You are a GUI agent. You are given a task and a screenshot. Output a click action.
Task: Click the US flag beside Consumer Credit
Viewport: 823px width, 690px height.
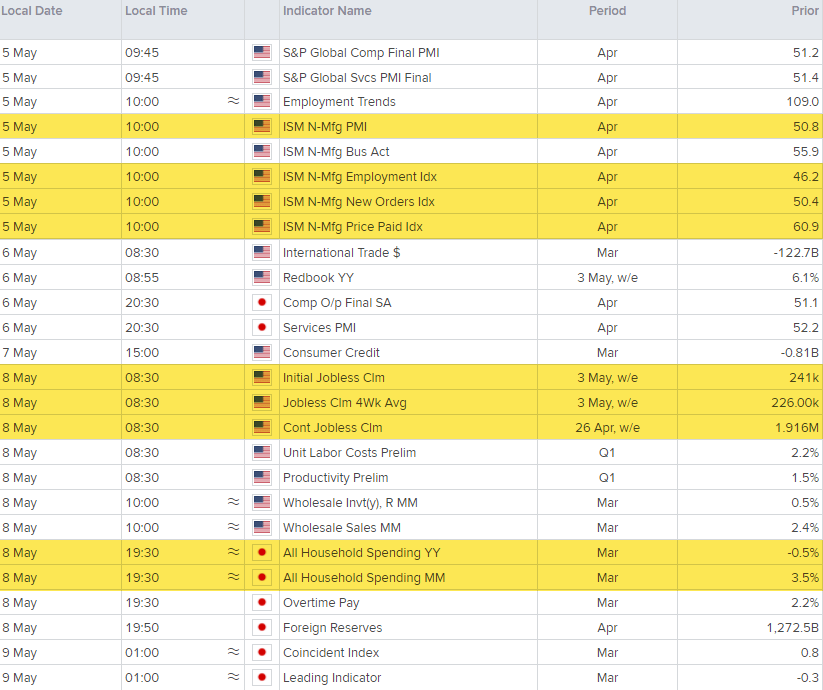pos(262,352)
